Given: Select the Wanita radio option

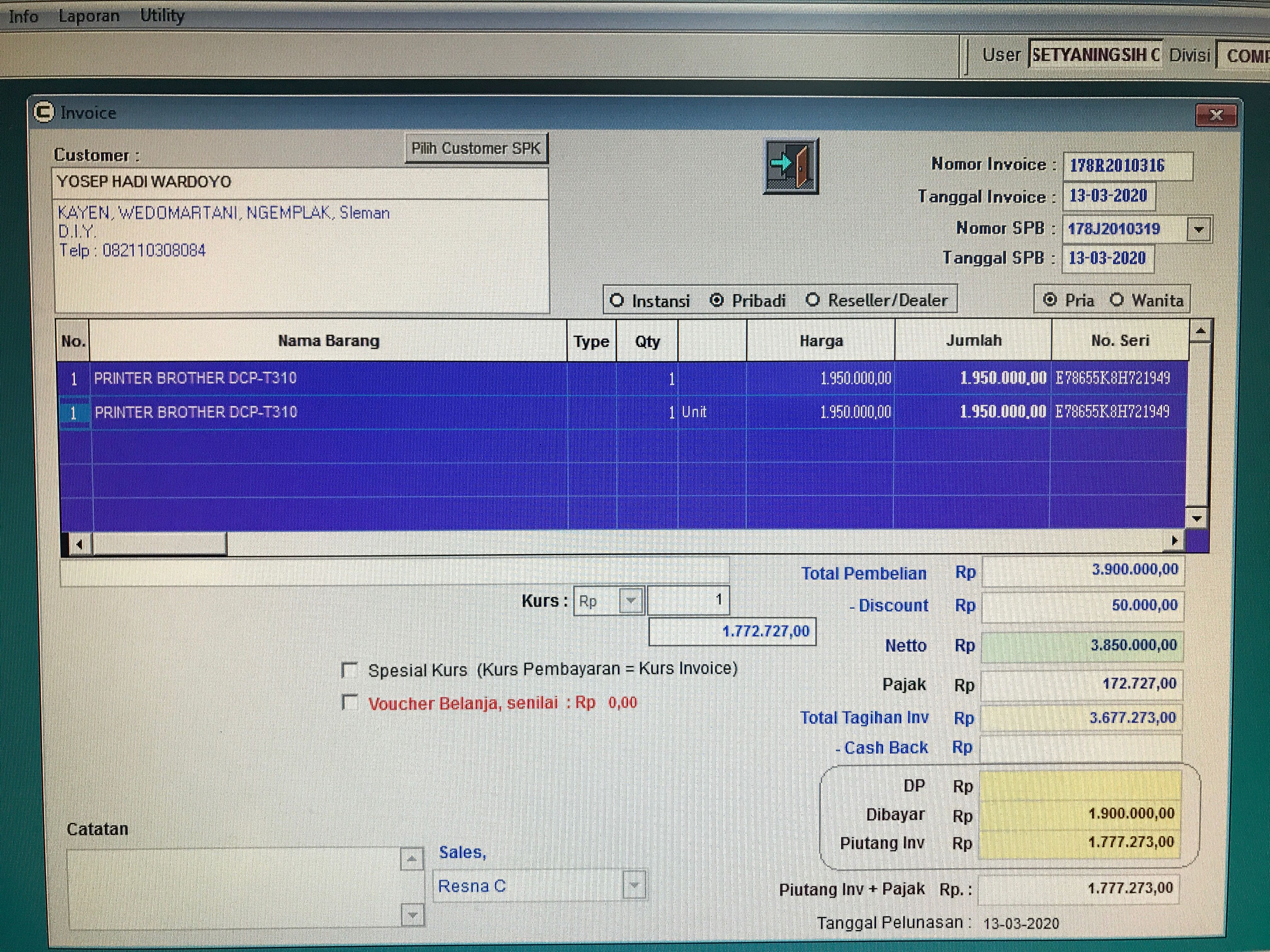Looking at the screenshot, I should point(1117,300).
